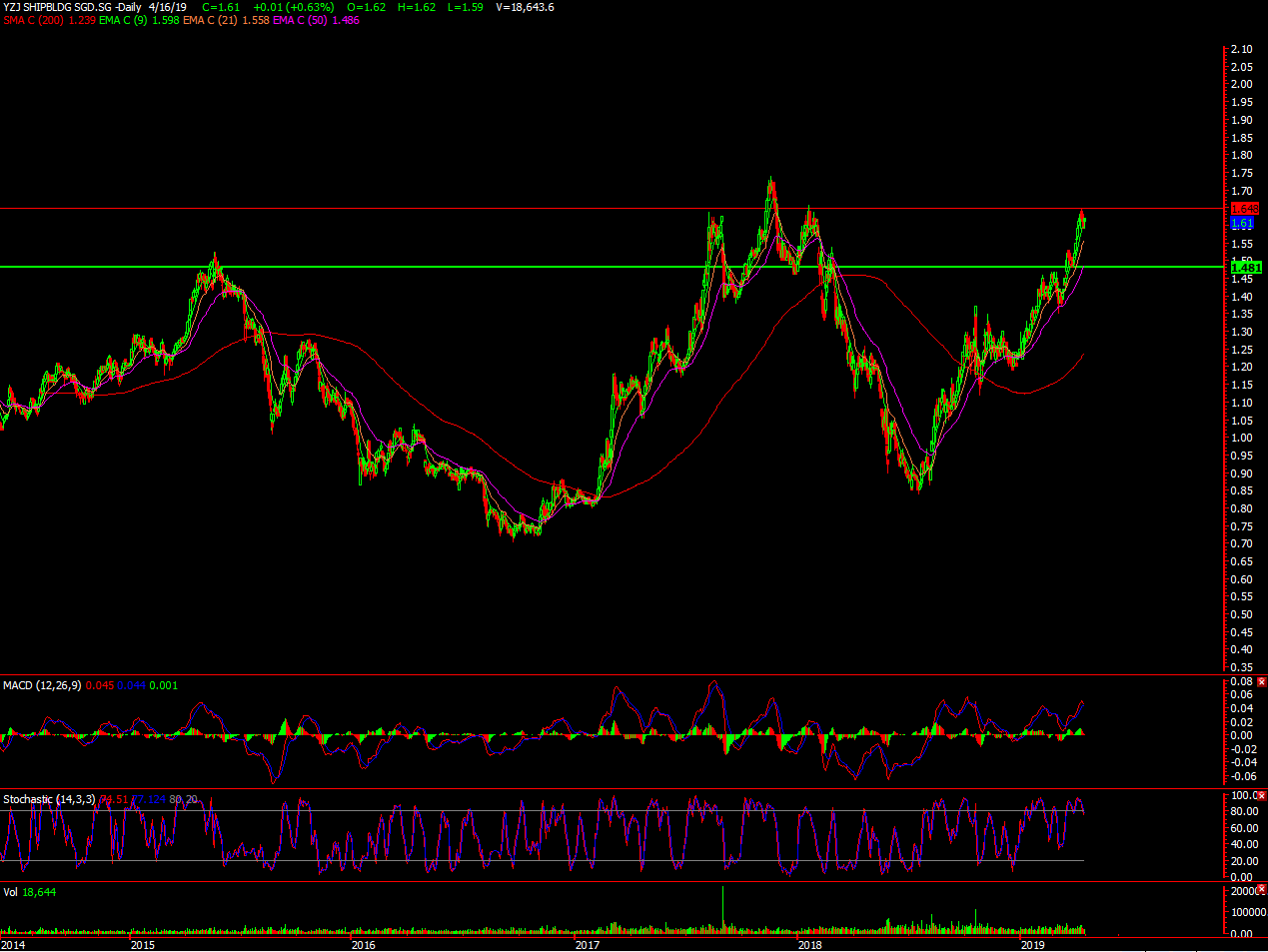The width and height of the screenshot is (1268, 952).
Task: Click the 1.598 EMA value
Action: 166,20
